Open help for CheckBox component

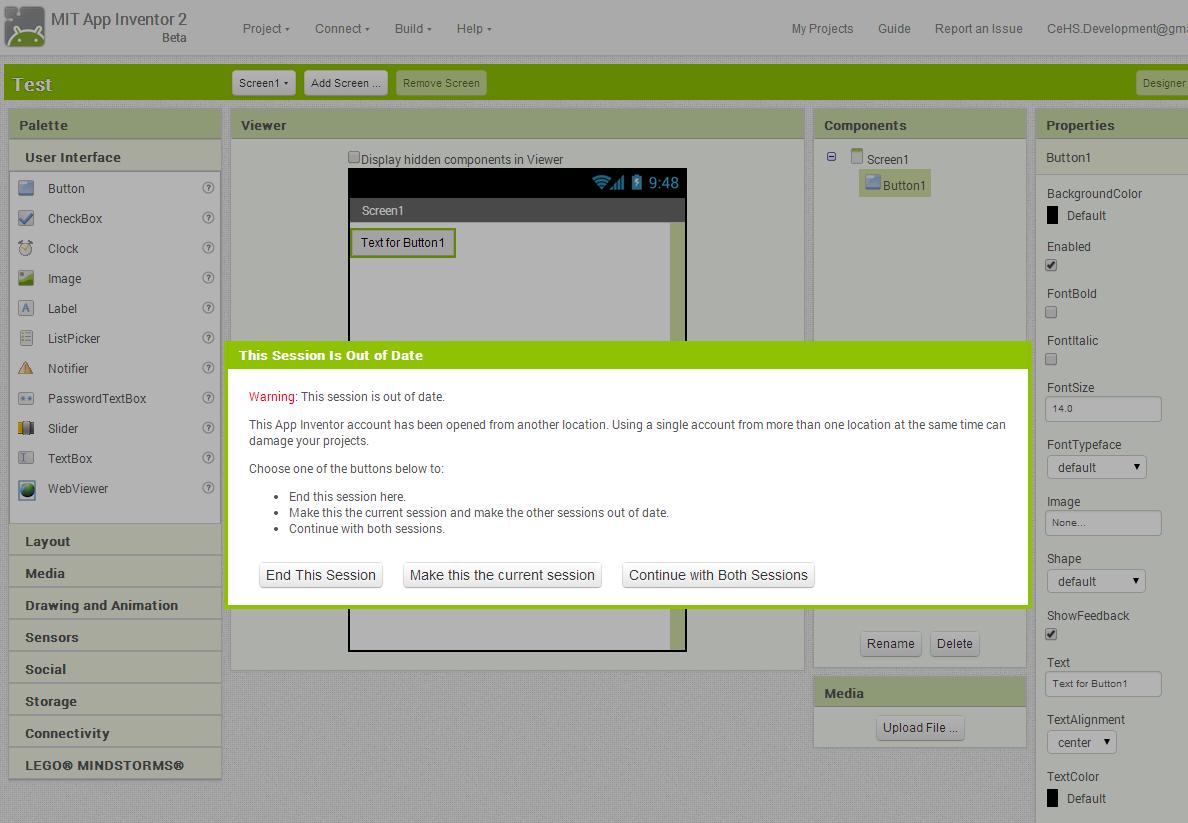point(208,217)
